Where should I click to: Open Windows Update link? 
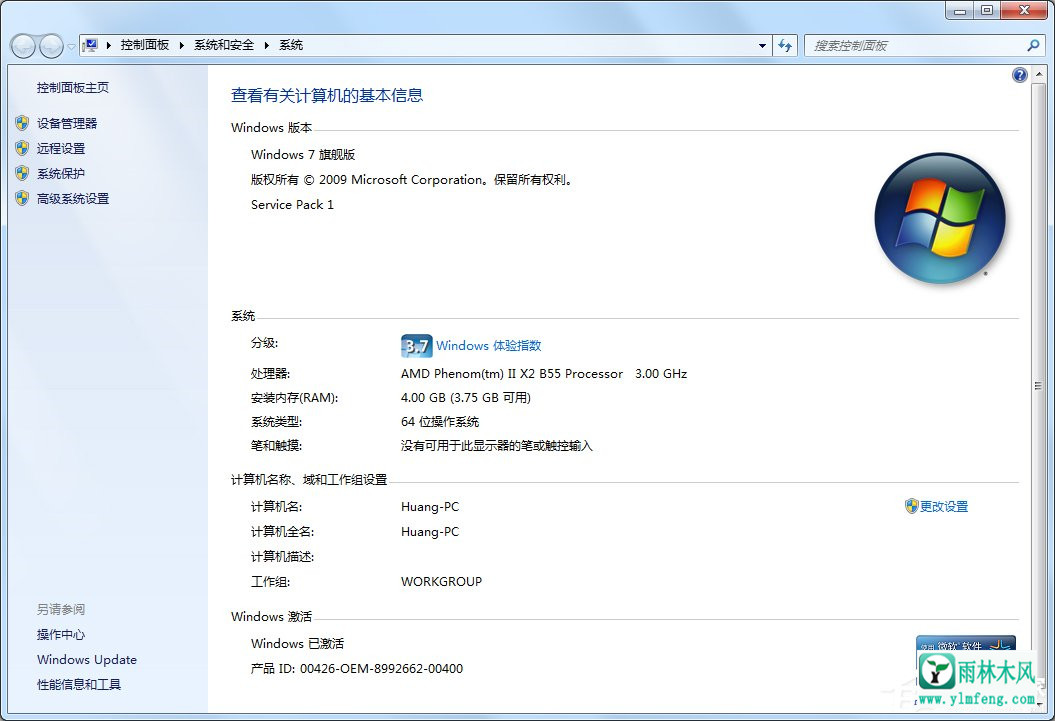point(87,660)
